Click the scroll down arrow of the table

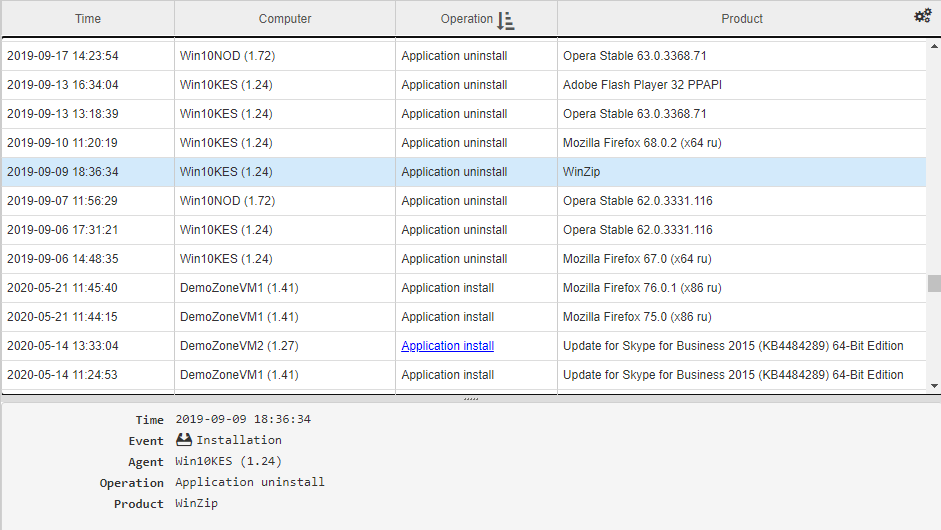tap(934, 385)
